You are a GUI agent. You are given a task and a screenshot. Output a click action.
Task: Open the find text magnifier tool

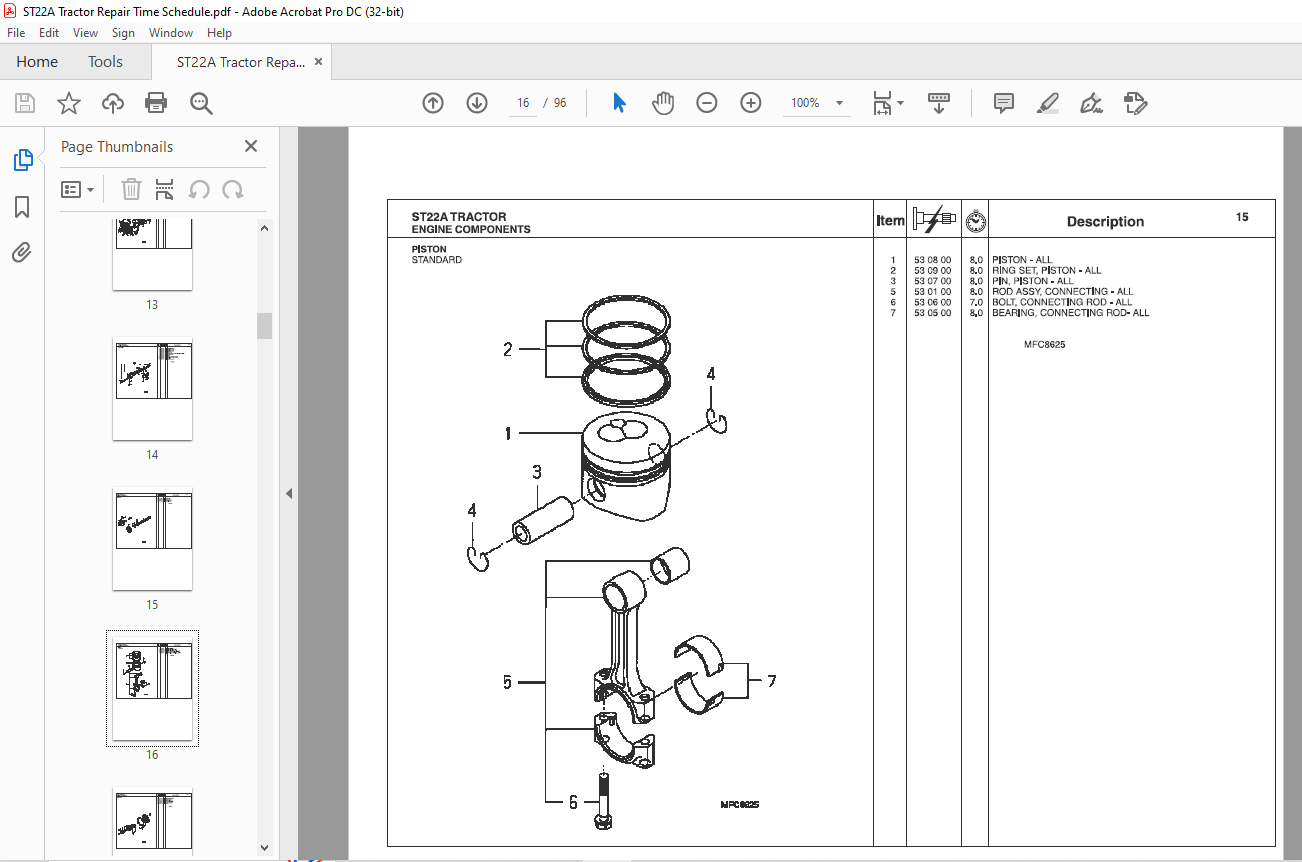coord(201,103)
